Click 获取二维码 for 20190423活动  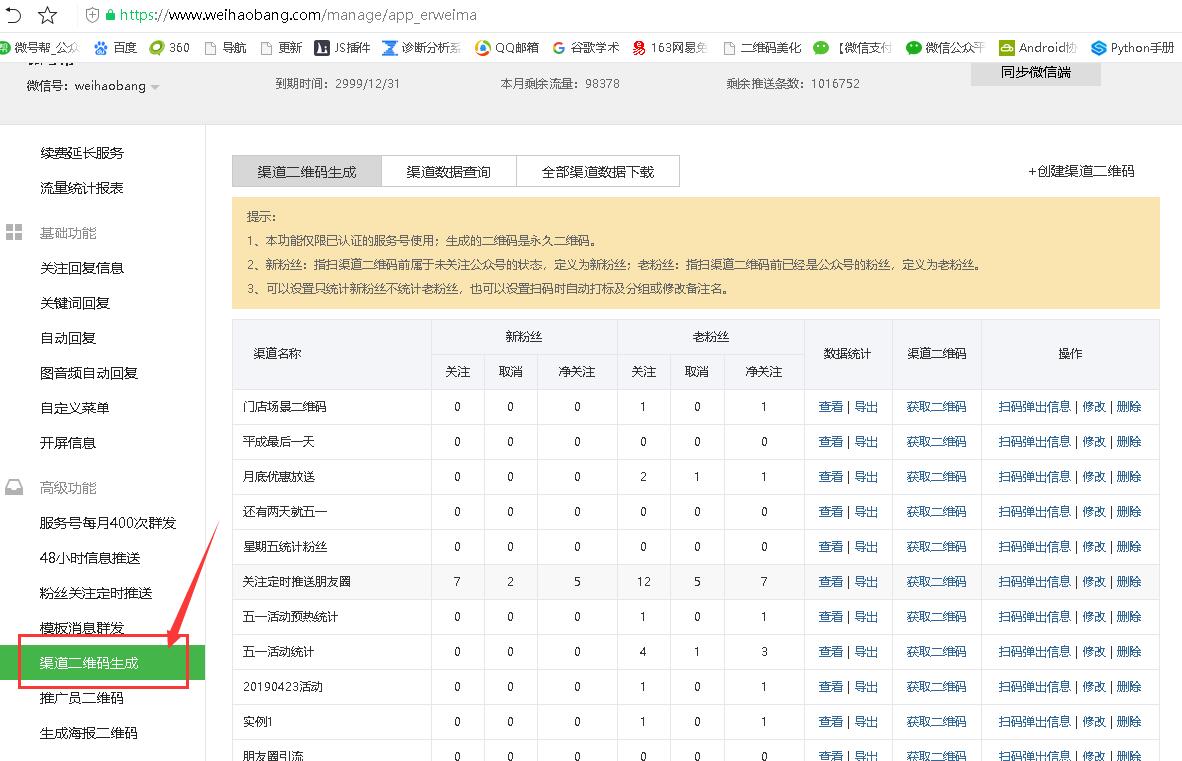pos(936,686)
